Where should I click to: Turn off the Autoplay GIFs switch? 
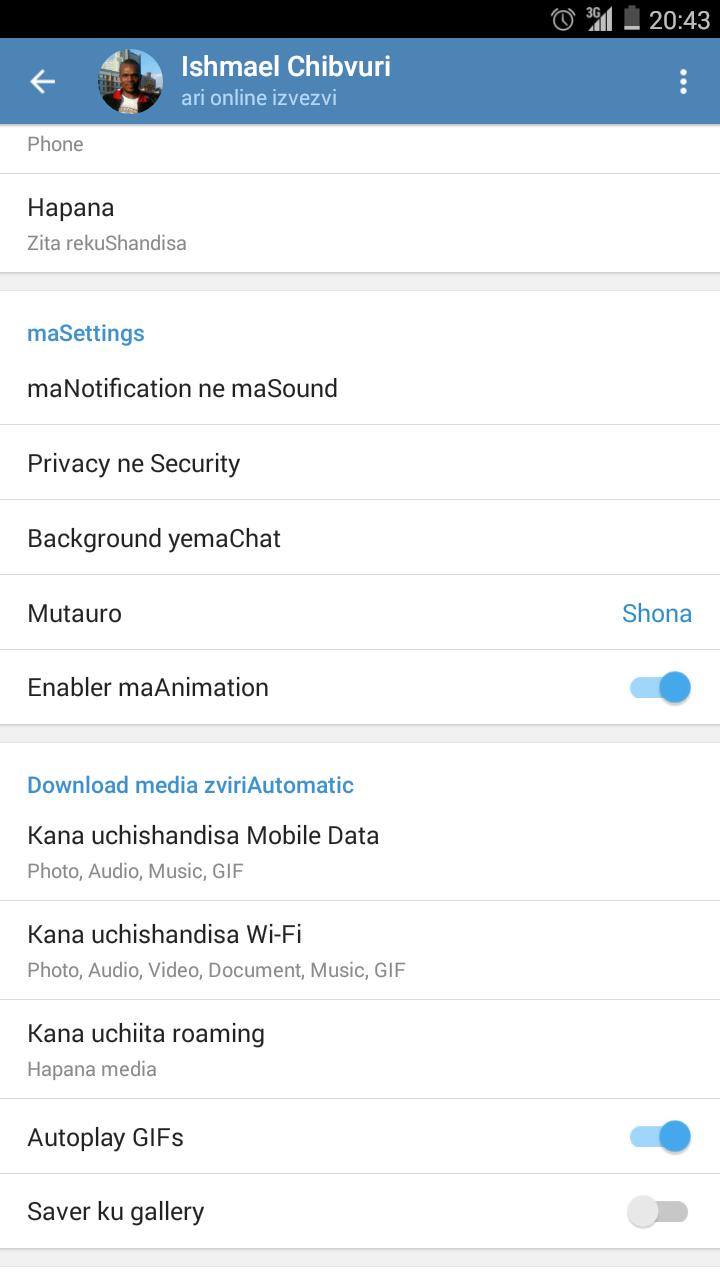(660, 1137)
